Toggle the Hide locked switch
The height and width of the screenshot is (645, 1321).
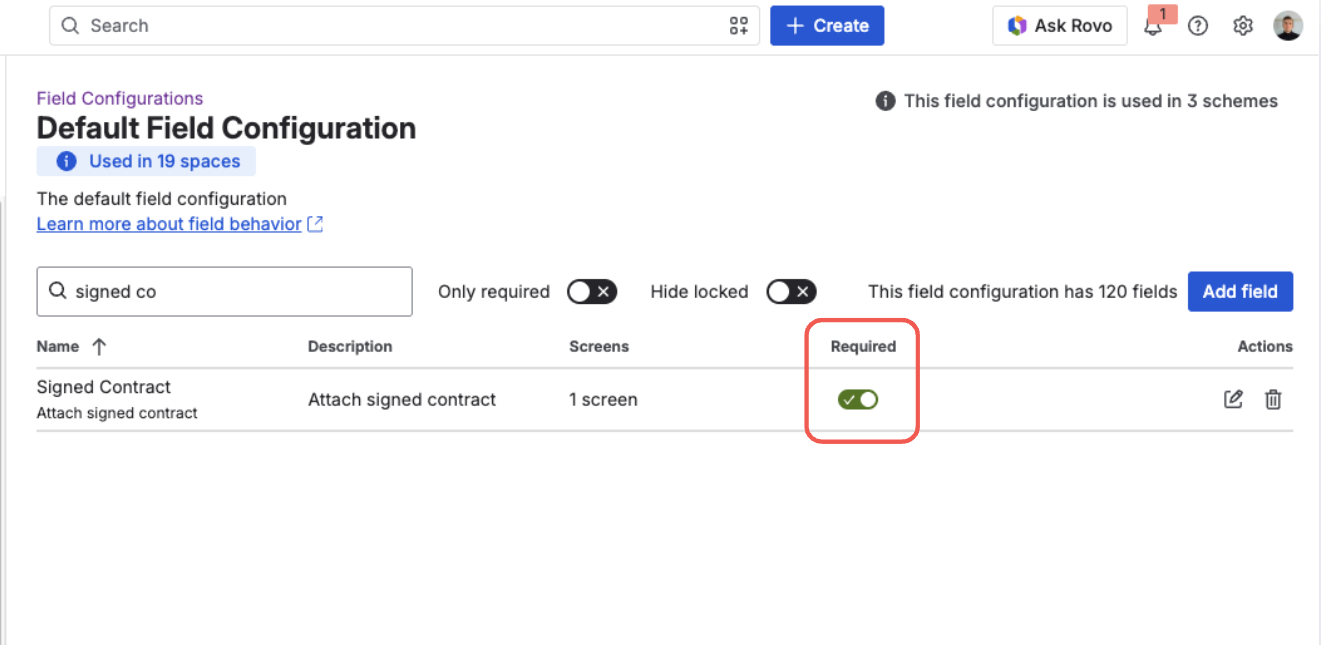click(x=792, y=292)
